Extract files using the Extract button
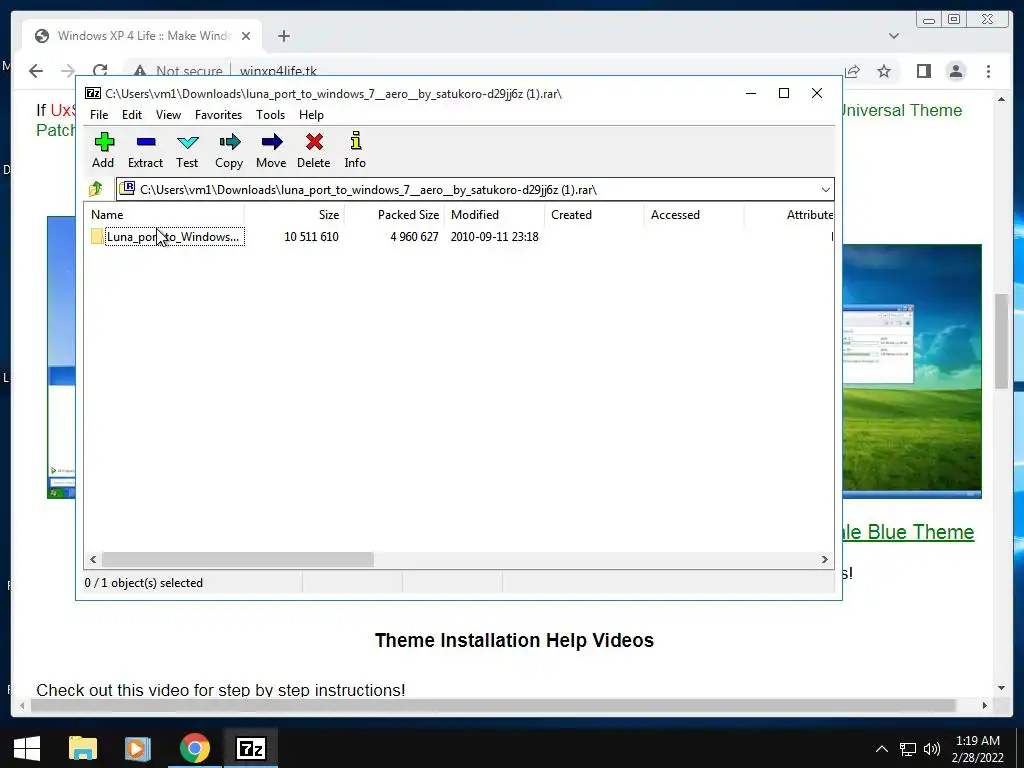1024x768 pixels. [145, 150]
